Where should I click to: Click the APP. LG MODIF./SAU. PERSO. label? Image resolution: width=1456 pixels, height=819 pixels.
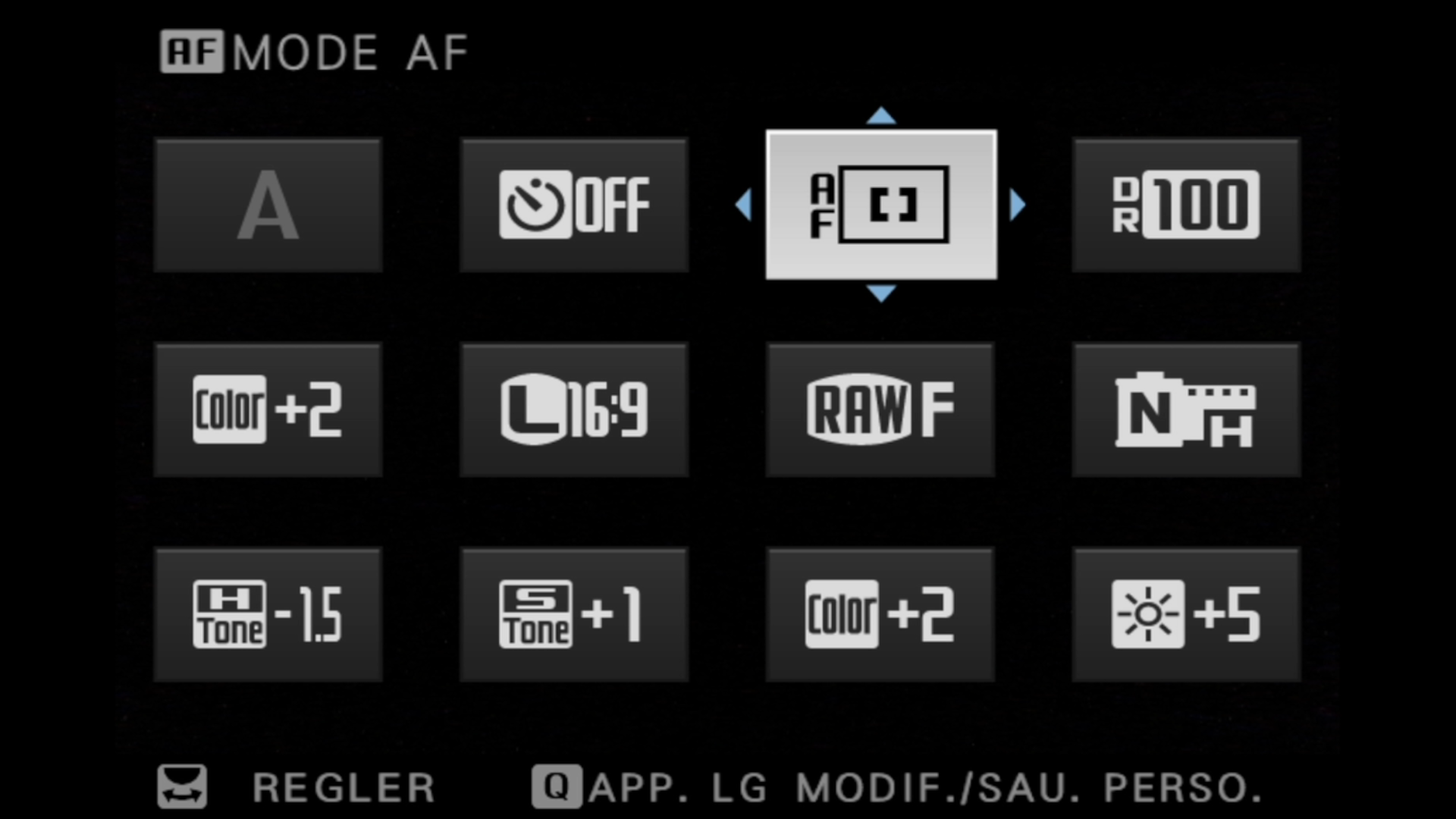(926, 787)
